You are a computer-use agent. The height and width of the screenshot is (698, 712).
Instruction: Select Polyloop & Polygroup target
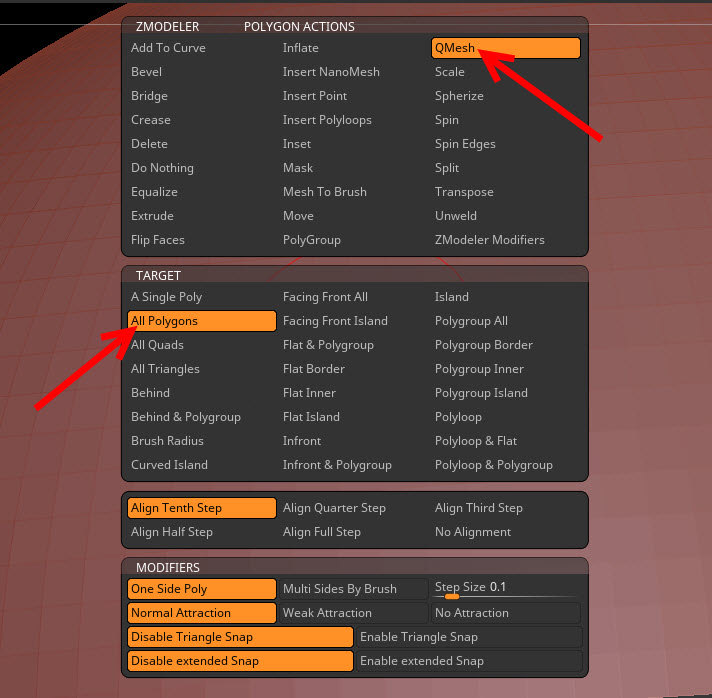494,465
